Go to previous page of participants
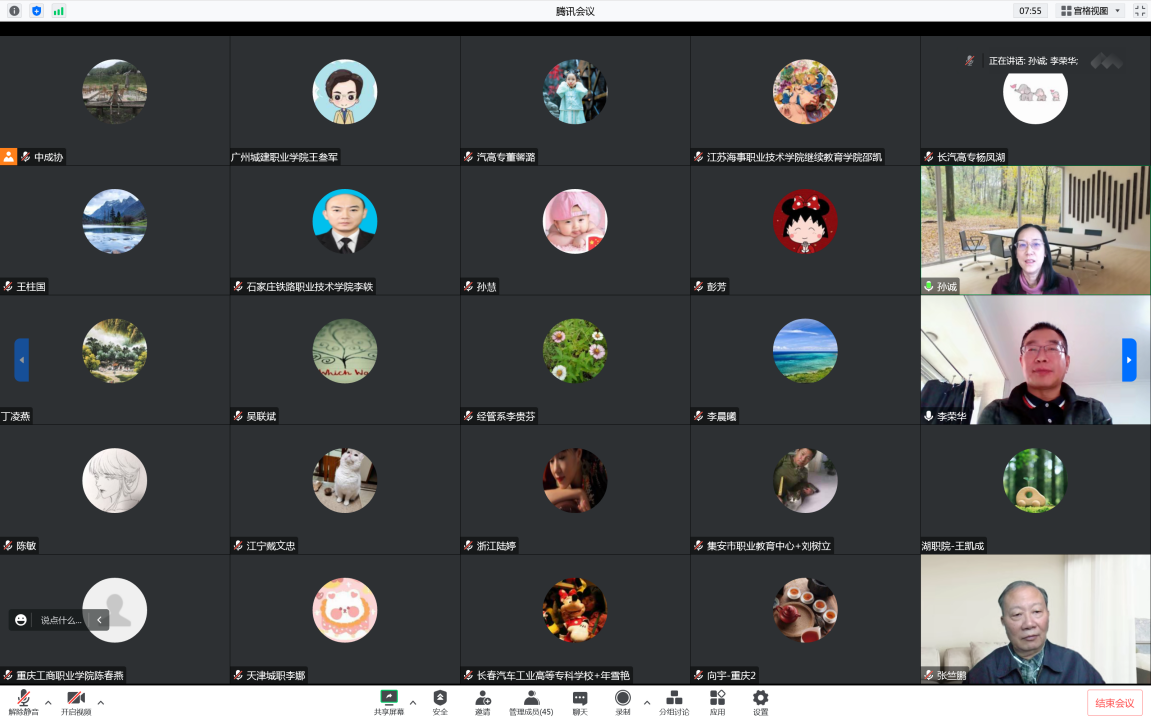This screenshot has width=1151, height=720. (21, 360)
